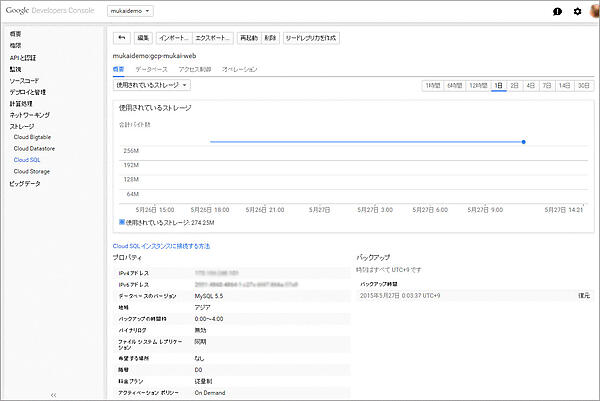Image resolution: width=600 pixels, height=401 pixels.
Task: Click the Google Developers Console logo
Action: coord(50,10)
